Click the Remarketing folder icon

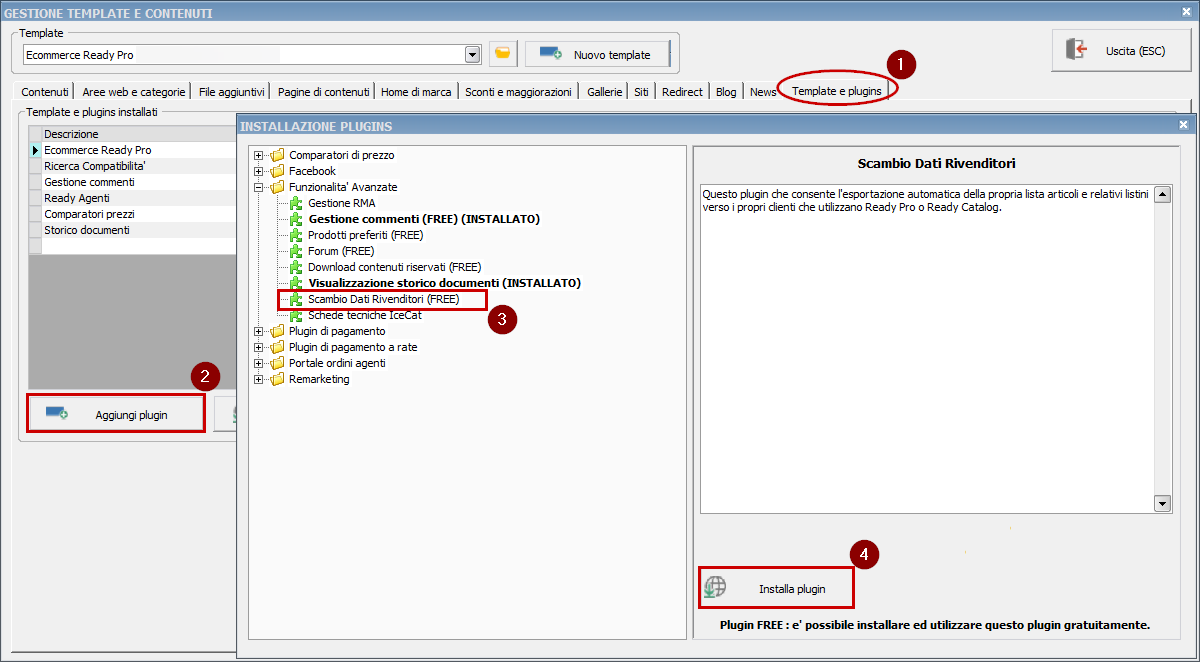(277, 379)
